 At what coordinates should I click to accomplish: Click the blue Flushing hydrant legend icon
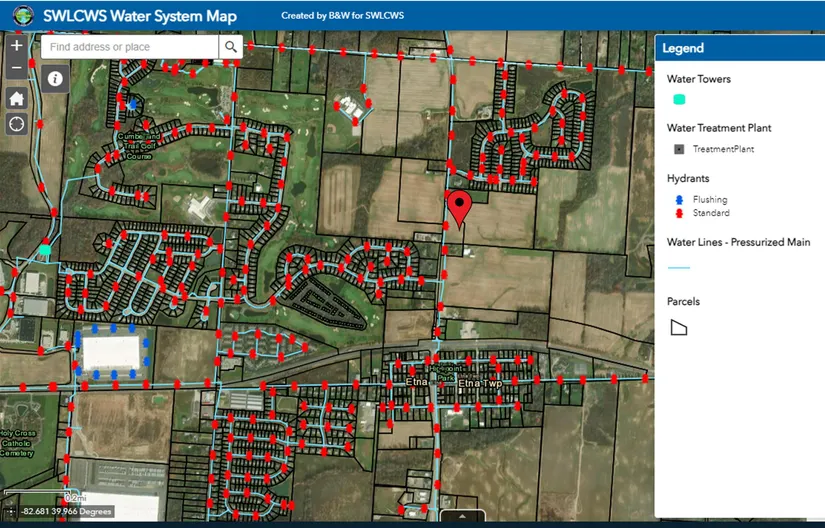tap(679, 200)
